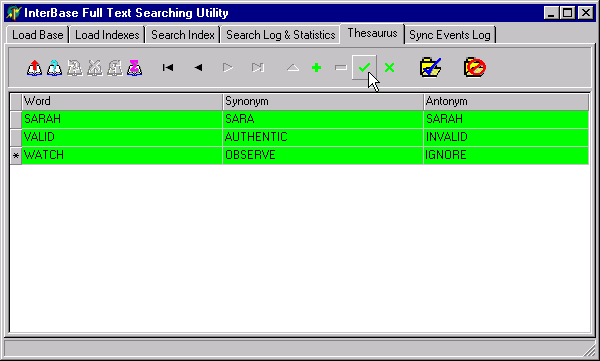The image size is (600, 361).
Task: Click the application icon in the title bar
Action: click(13, 13)
